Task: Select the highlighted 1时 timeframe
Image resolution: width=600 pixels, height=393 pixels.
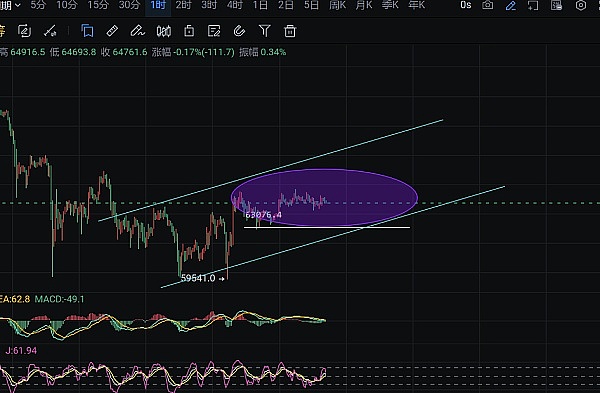Action: (x=158, y=5)
